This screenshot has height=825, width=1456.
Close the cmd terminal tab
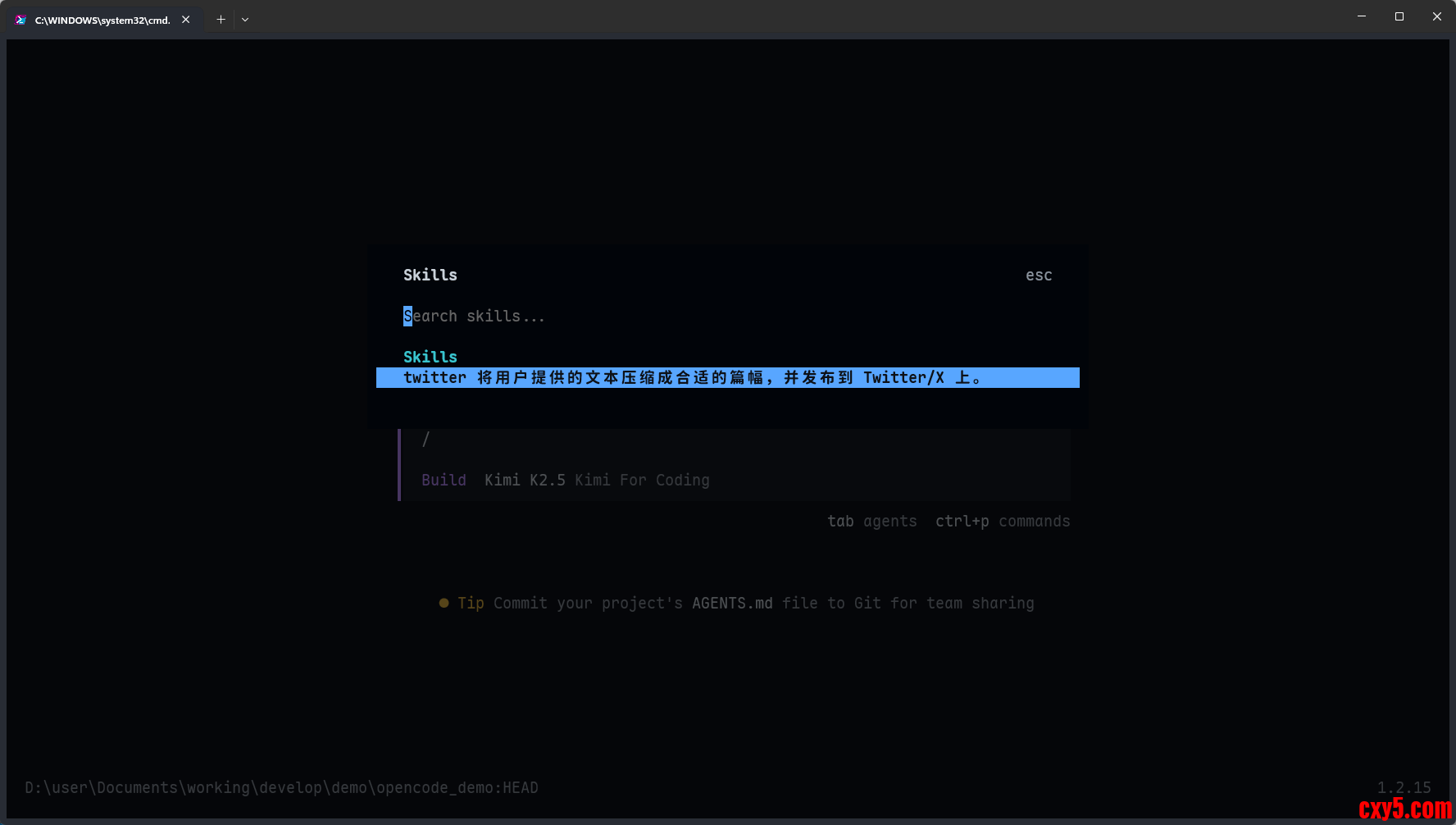(186, 20)
